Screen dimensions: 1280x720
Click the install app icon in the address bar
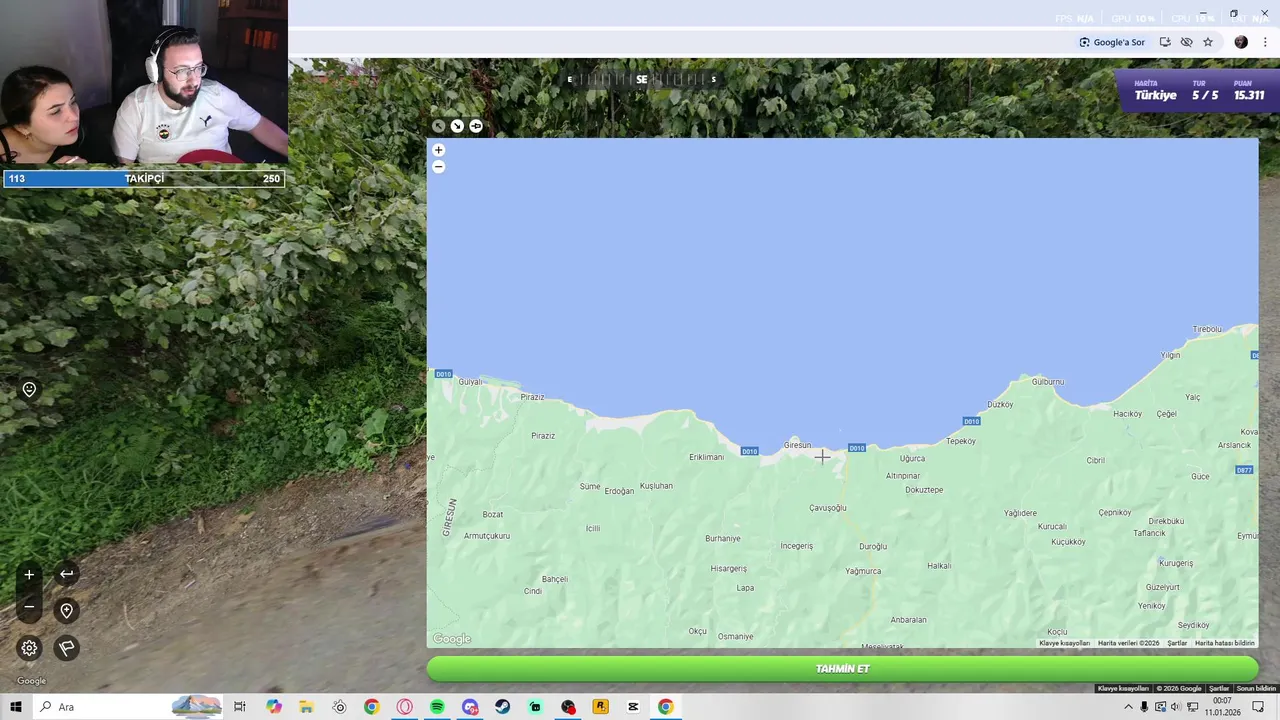pos(1165,42)
